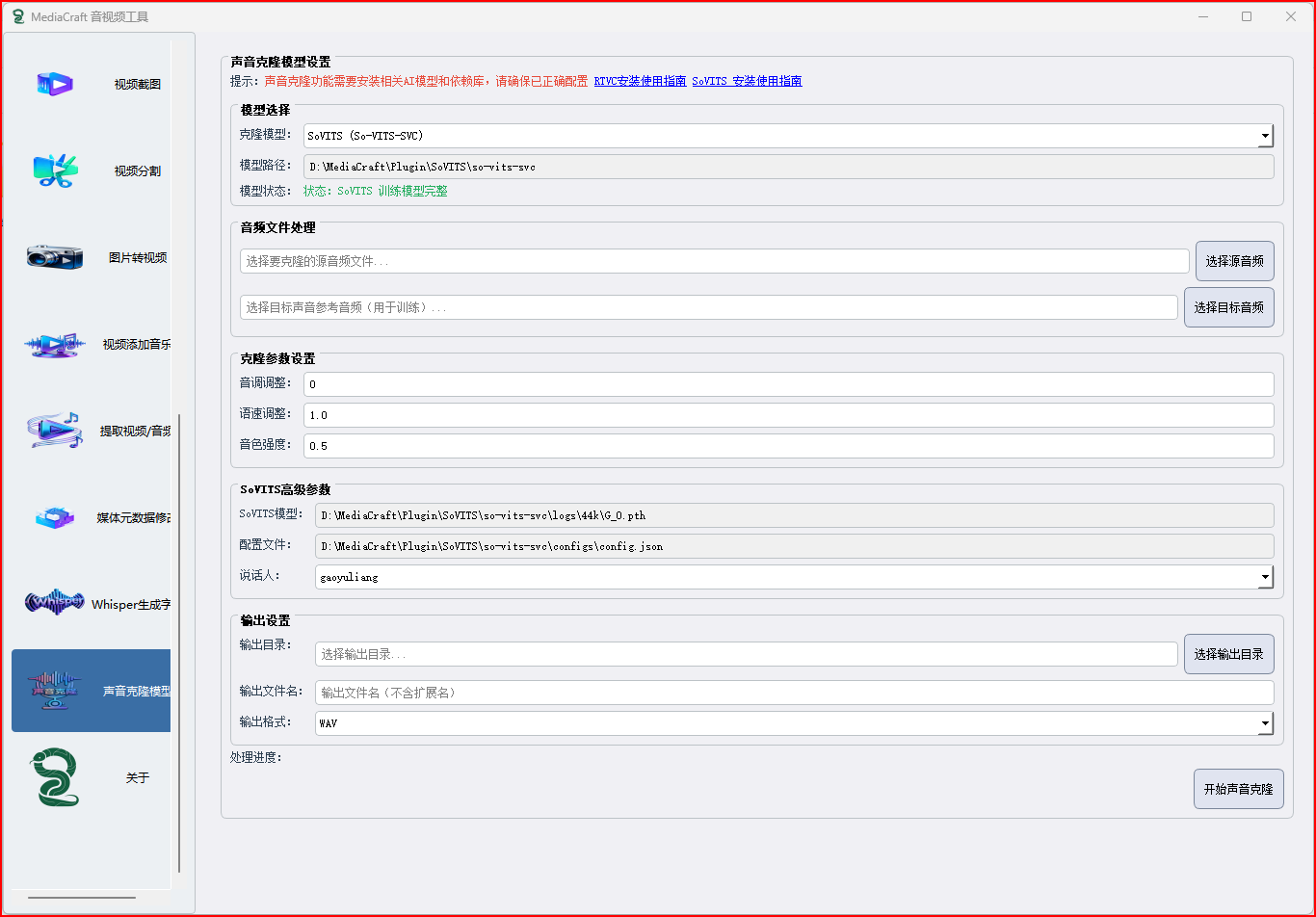Screen dimensions: 1316x917
Task: Click the 选择源音频 button
Action: [1234, 261]
